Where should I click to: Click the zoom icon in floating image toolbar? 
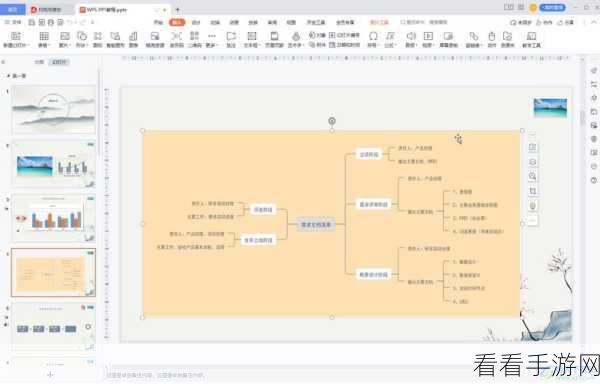tap(533, 176)
